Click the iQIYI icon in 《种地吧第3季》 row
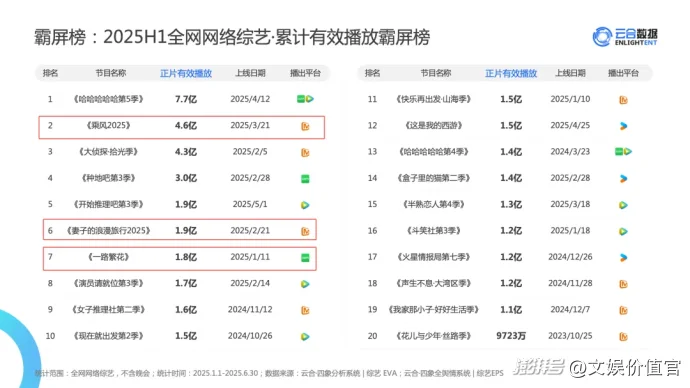690x388 pixels. pyautogui.click(x=305, y=179)
